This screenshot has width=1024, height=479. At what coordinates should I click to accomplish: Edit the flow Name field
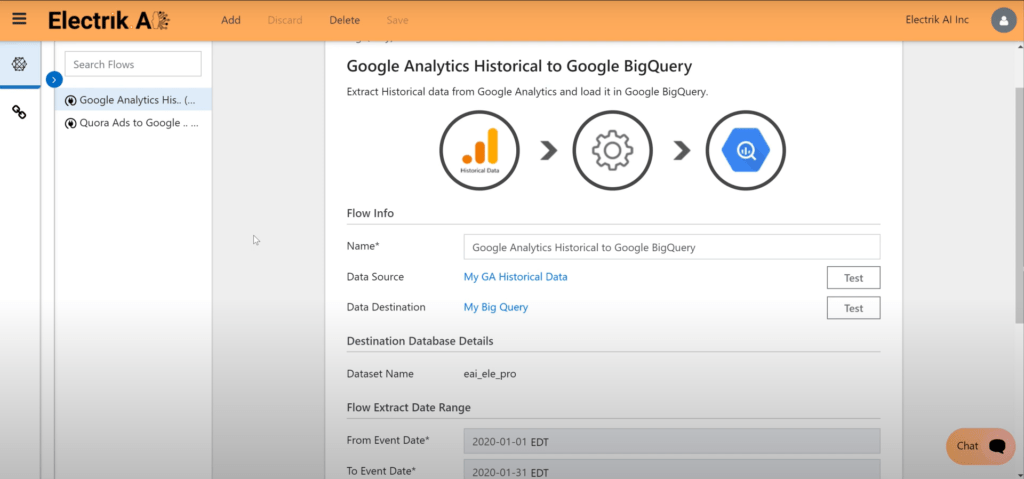tap(672, 247)
